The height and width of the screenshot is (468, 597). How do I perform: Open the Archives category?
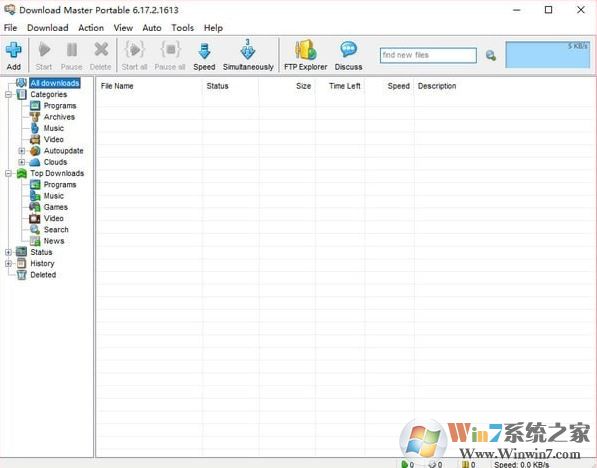pos(59,117)
